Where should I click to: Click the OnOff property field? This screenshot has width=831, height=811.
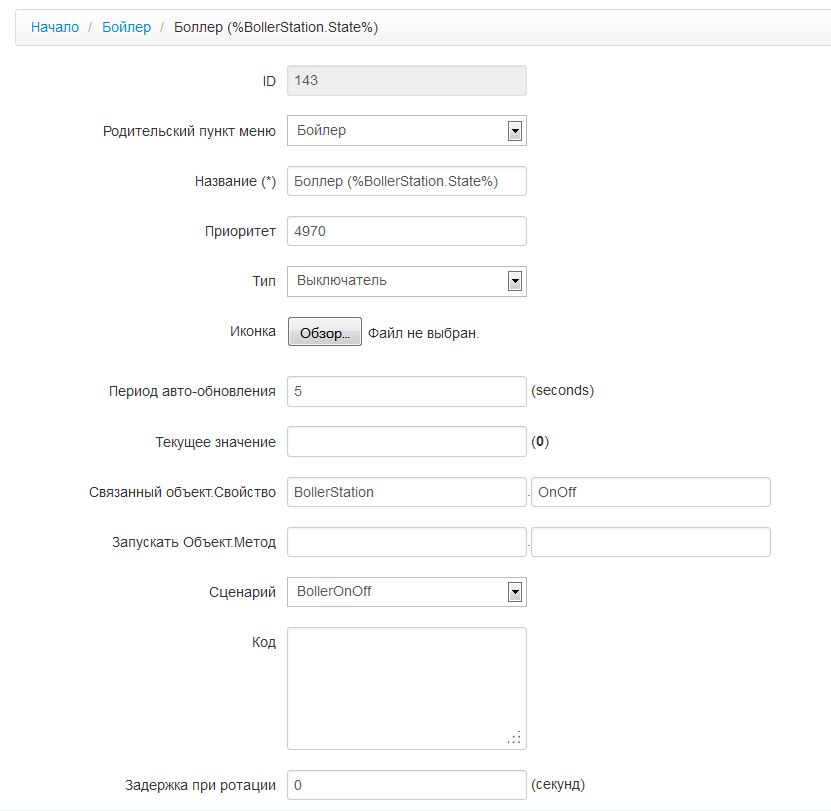(650, 492)
